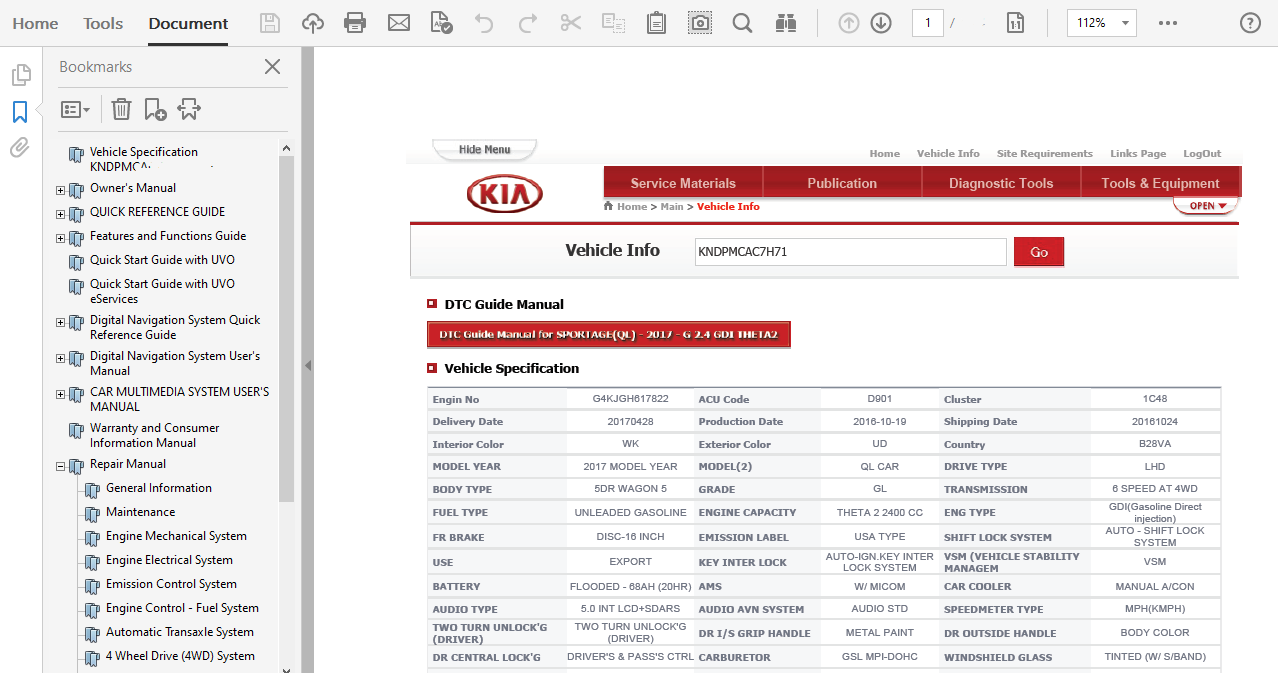Open the Attachments paperclip panel
The width and height of the screenshot is (1278, 673).
point(20,148)
